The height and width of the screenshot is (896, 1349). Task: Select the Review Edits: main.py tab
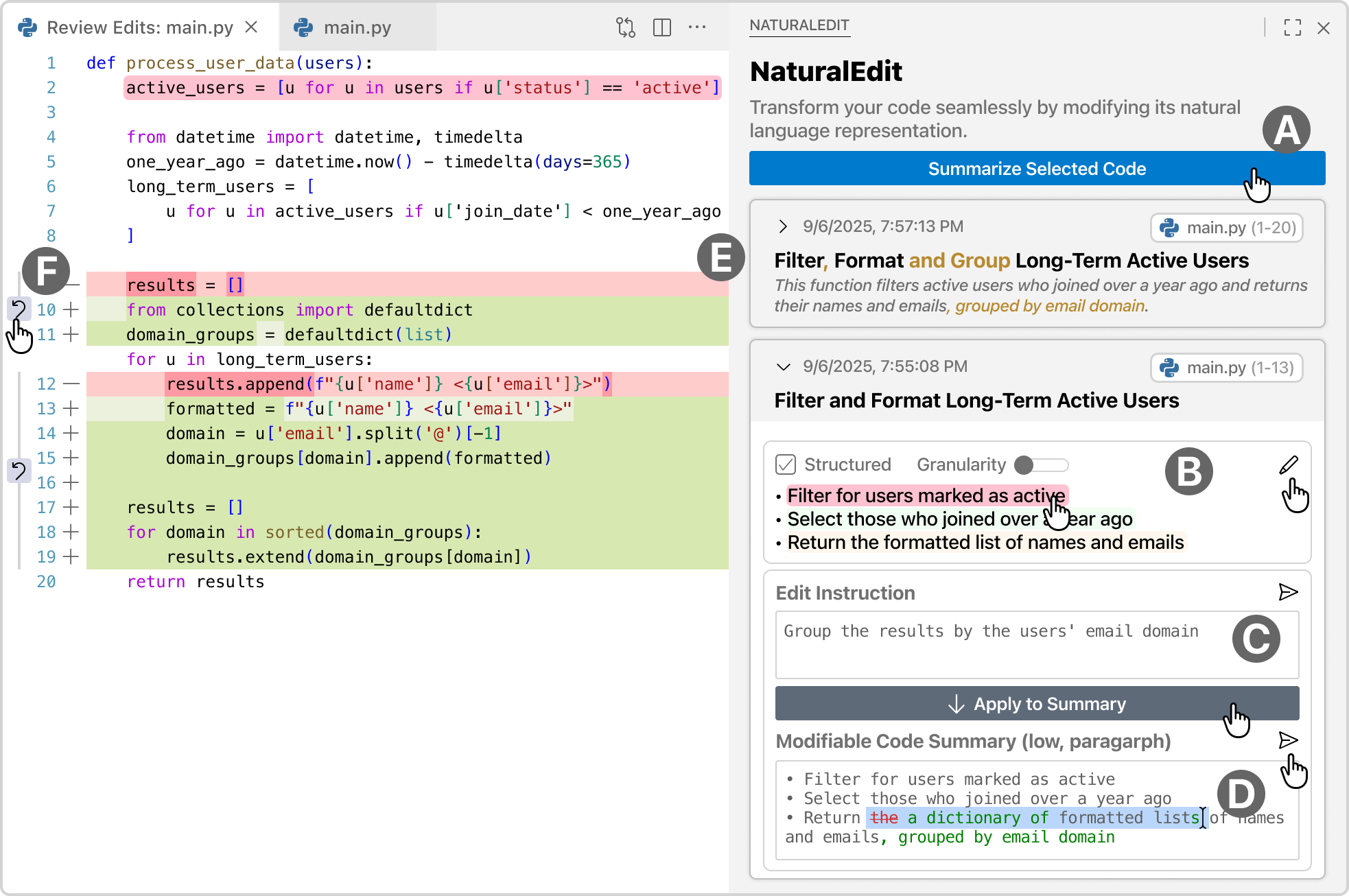click(140, 27)
